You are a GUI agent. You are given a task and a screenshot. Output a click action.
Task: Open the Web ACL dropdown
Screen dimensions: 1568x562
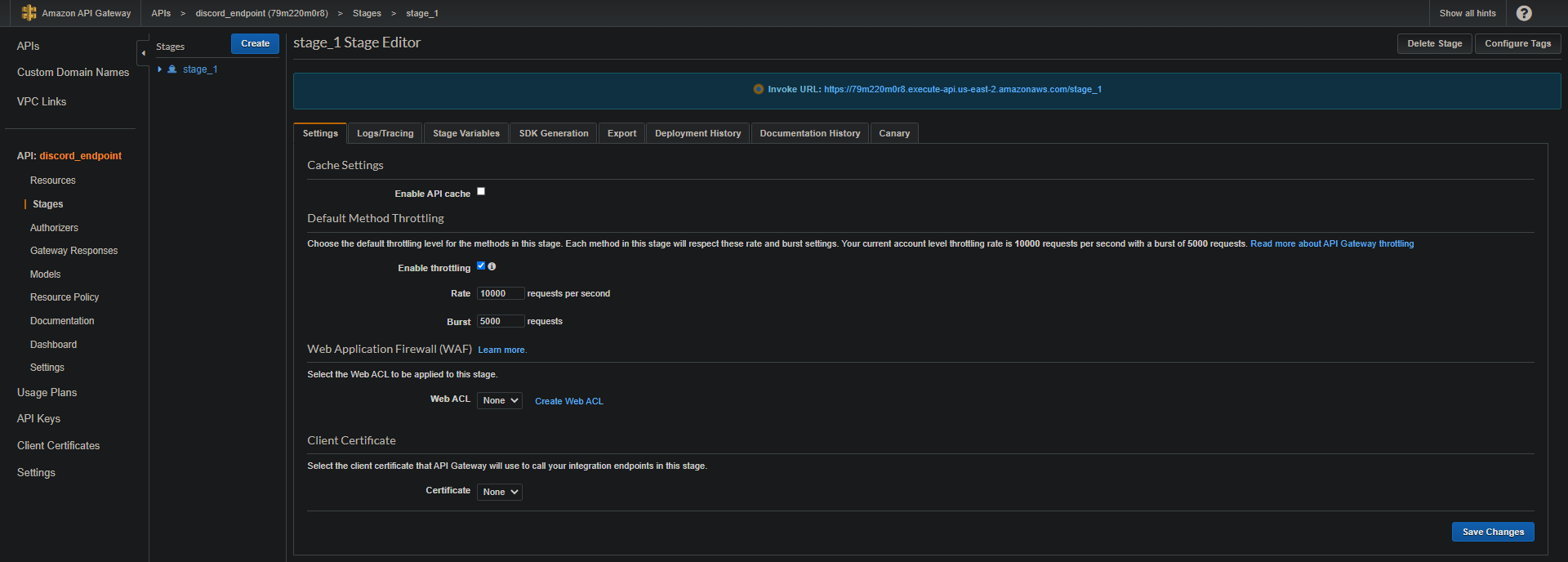click(x=500, y=400)
